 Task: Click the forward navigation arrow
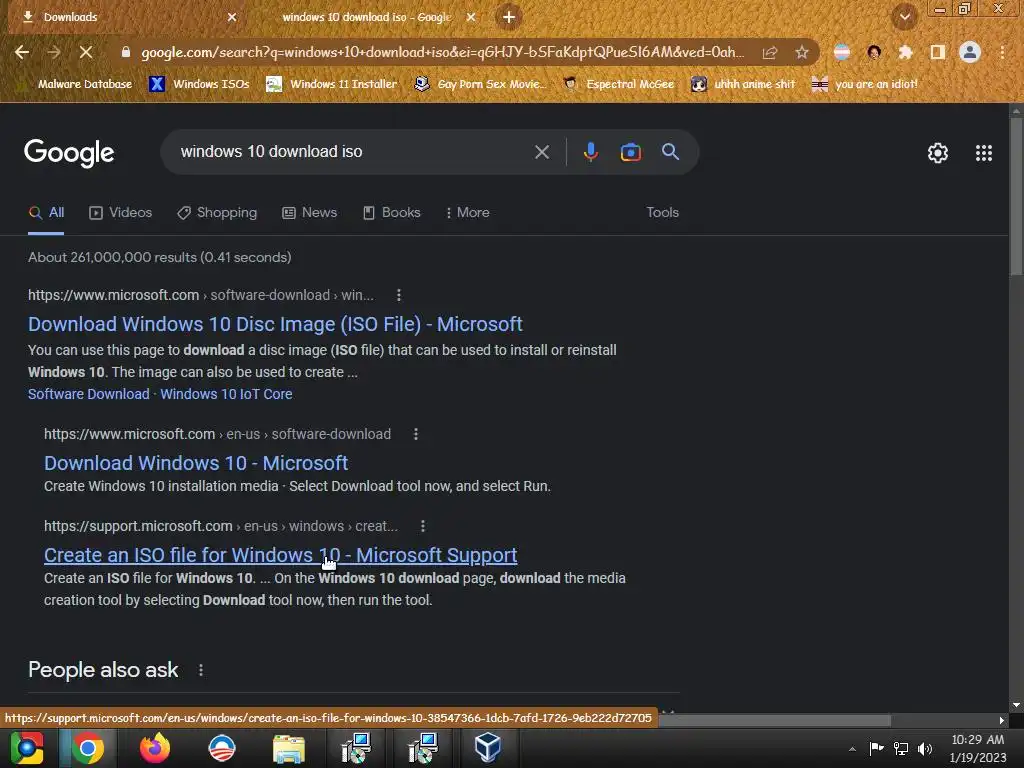tap(54, 52)
